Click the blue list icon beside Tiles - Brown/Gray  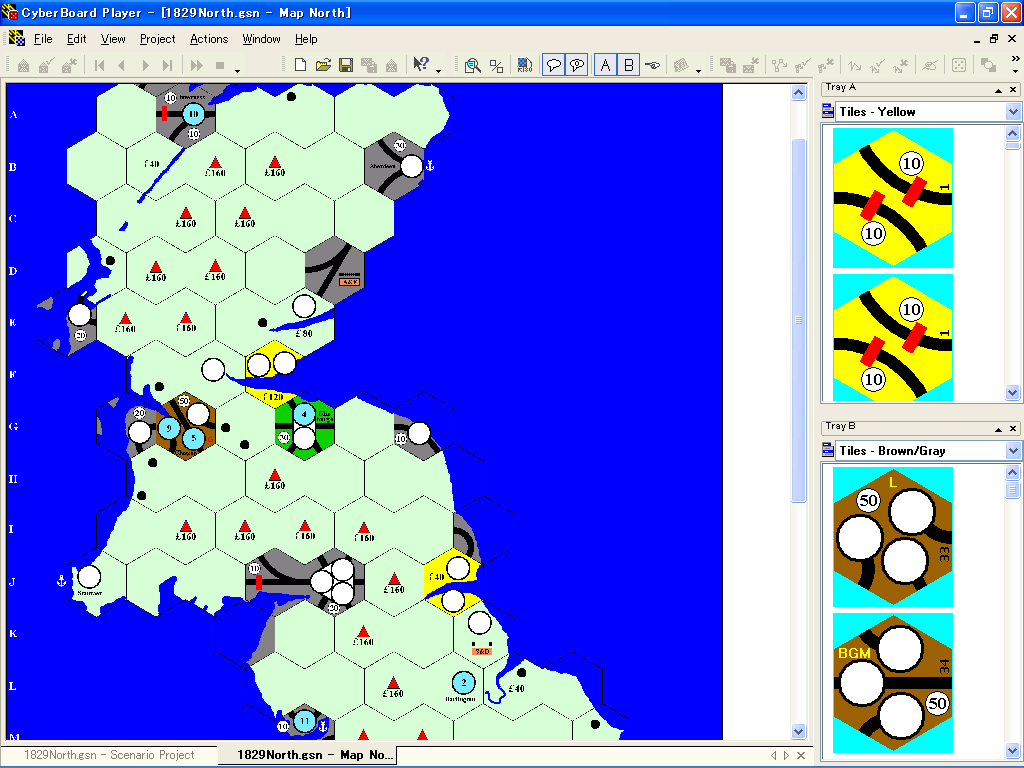coord(828,450)
